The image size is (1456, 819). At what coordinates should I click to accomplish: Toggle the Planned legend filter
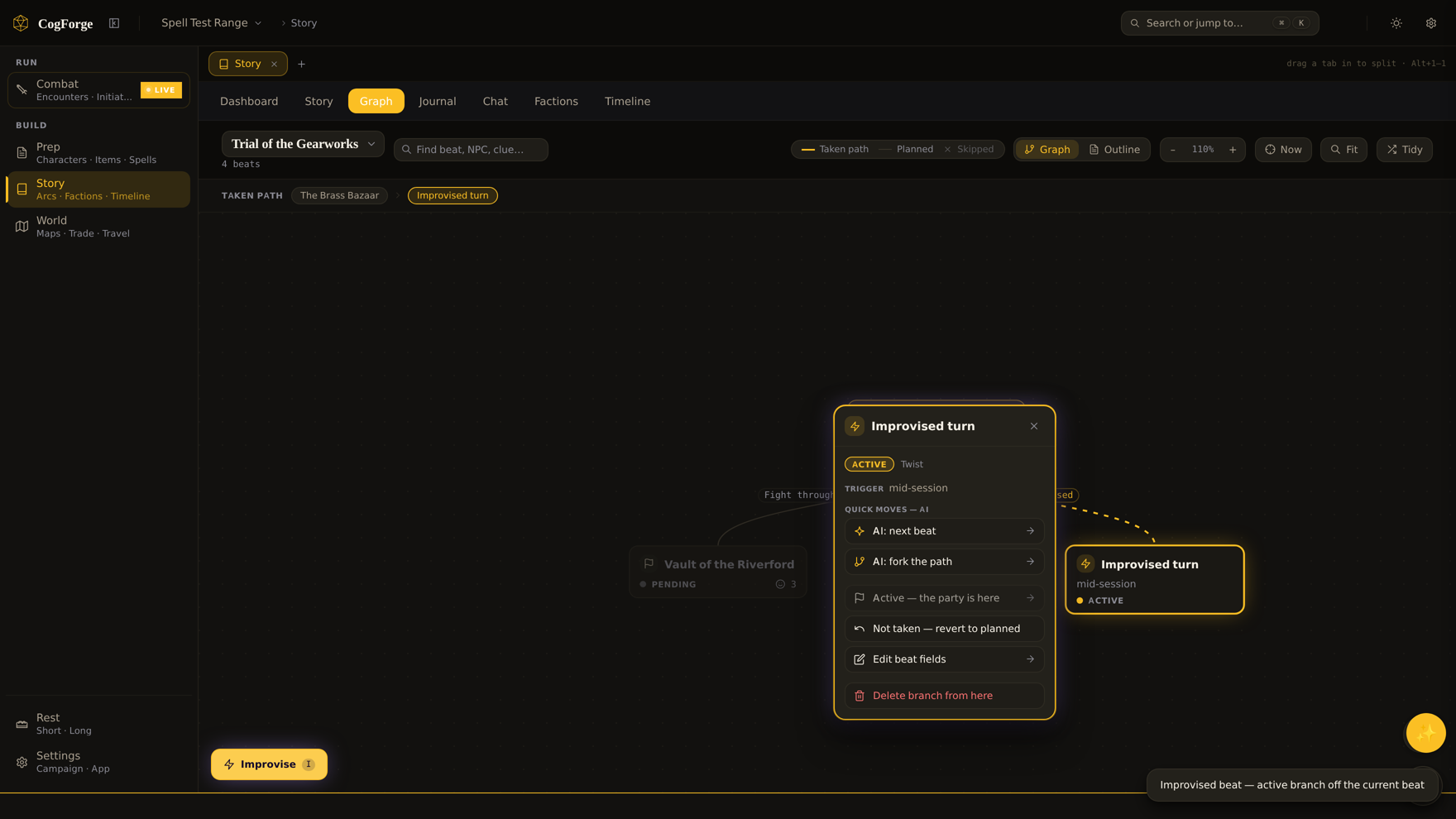click(x=906, y=150)
